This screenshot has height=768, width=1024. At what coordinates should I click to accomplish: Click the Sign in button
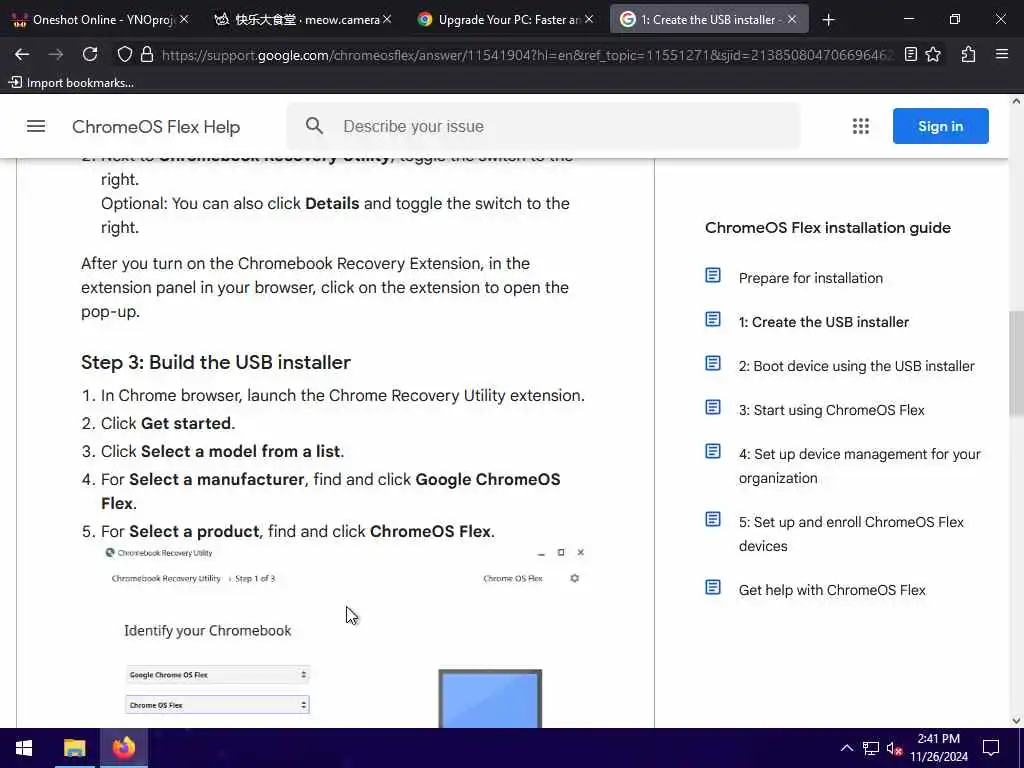pyautogui.click(x=940, y=126)
